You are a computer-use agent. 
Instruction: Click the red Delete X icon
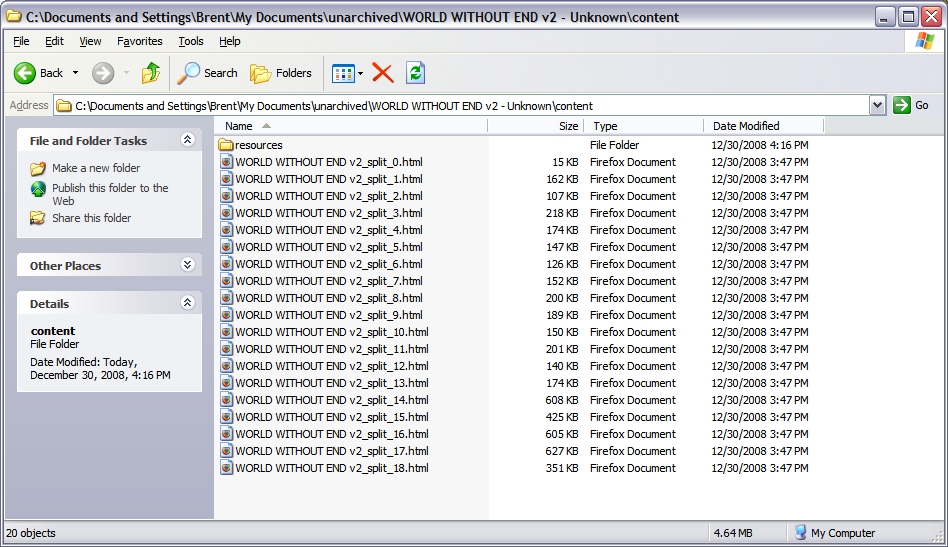383,73
